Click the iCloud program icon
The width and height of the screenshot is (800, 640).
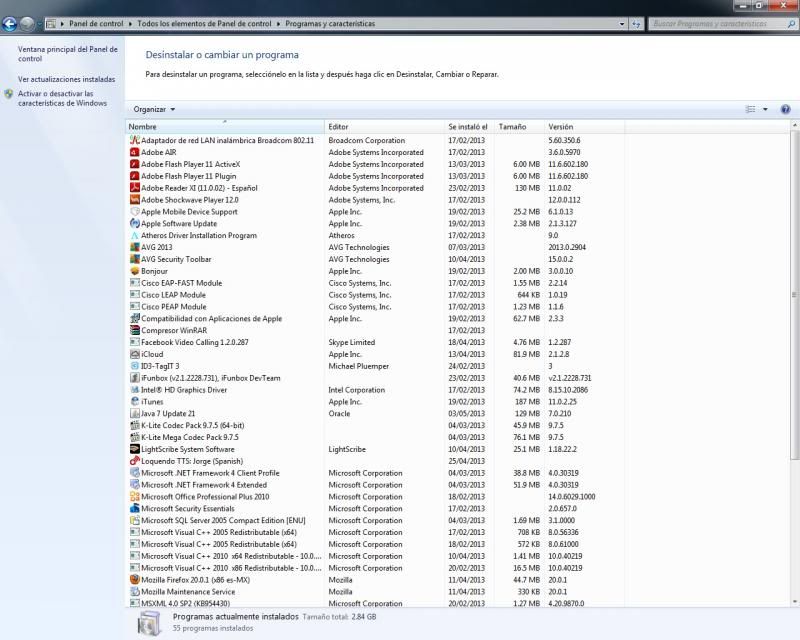[135, 354]
